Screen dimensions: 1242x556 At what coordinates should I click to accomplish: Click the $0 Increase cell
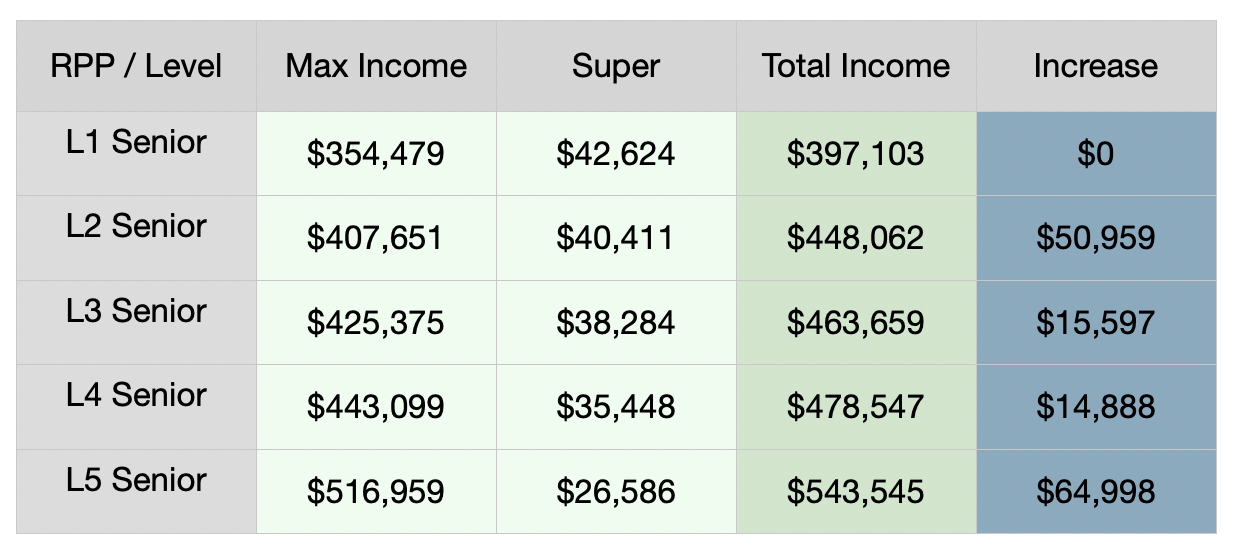1096,154
